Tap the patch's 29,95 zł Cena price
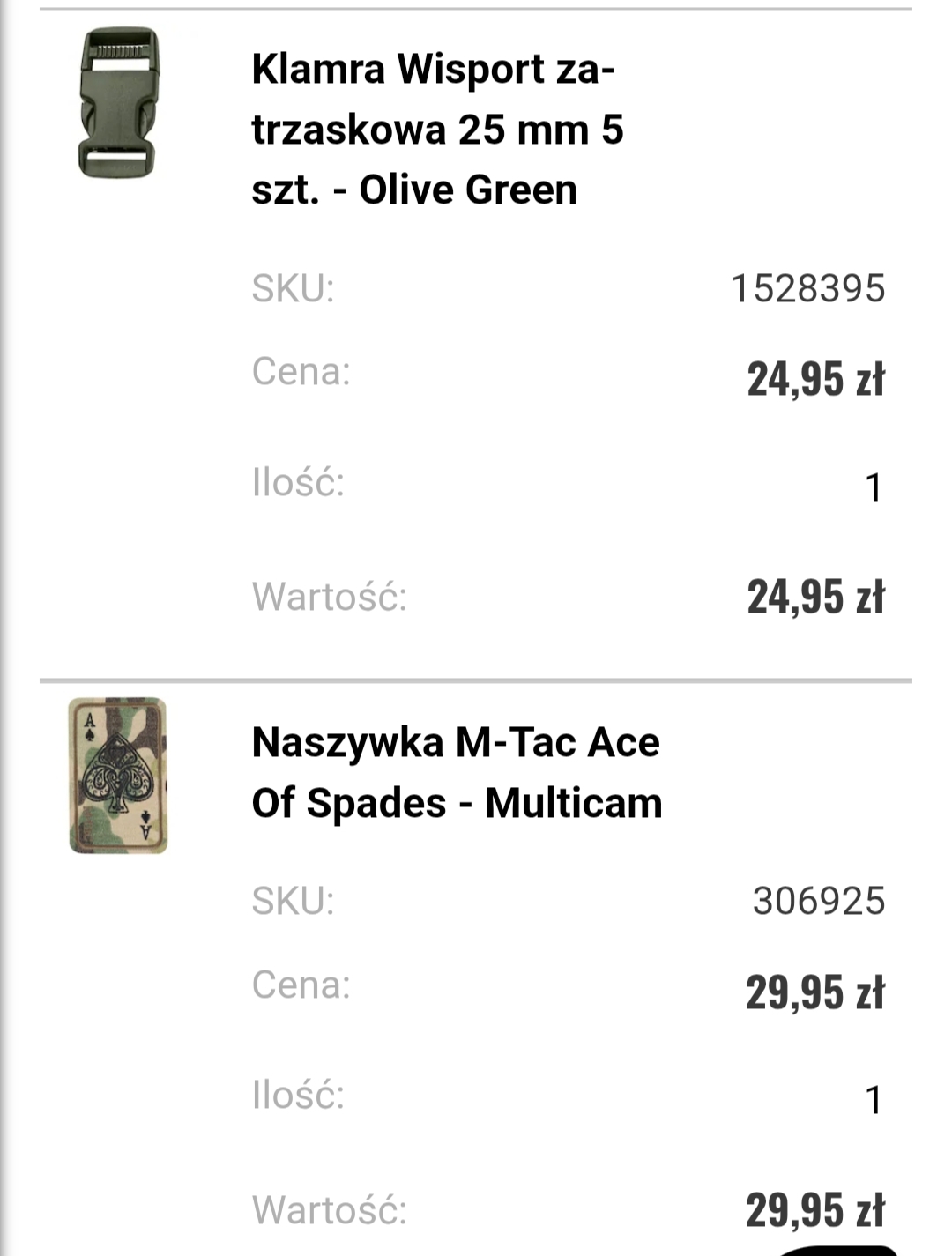 pos(814,992)
